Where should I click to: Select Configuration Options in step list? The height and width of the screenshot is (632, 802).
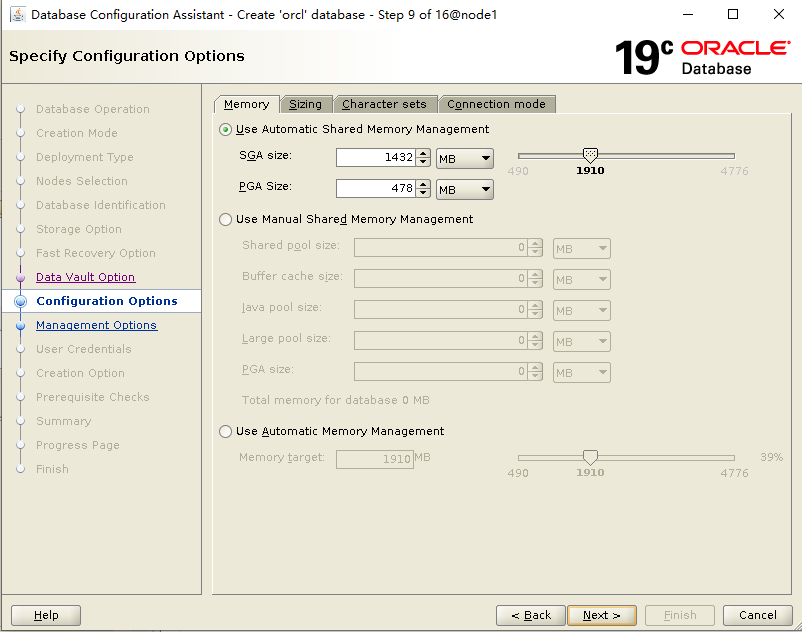[x=107, y=301]
